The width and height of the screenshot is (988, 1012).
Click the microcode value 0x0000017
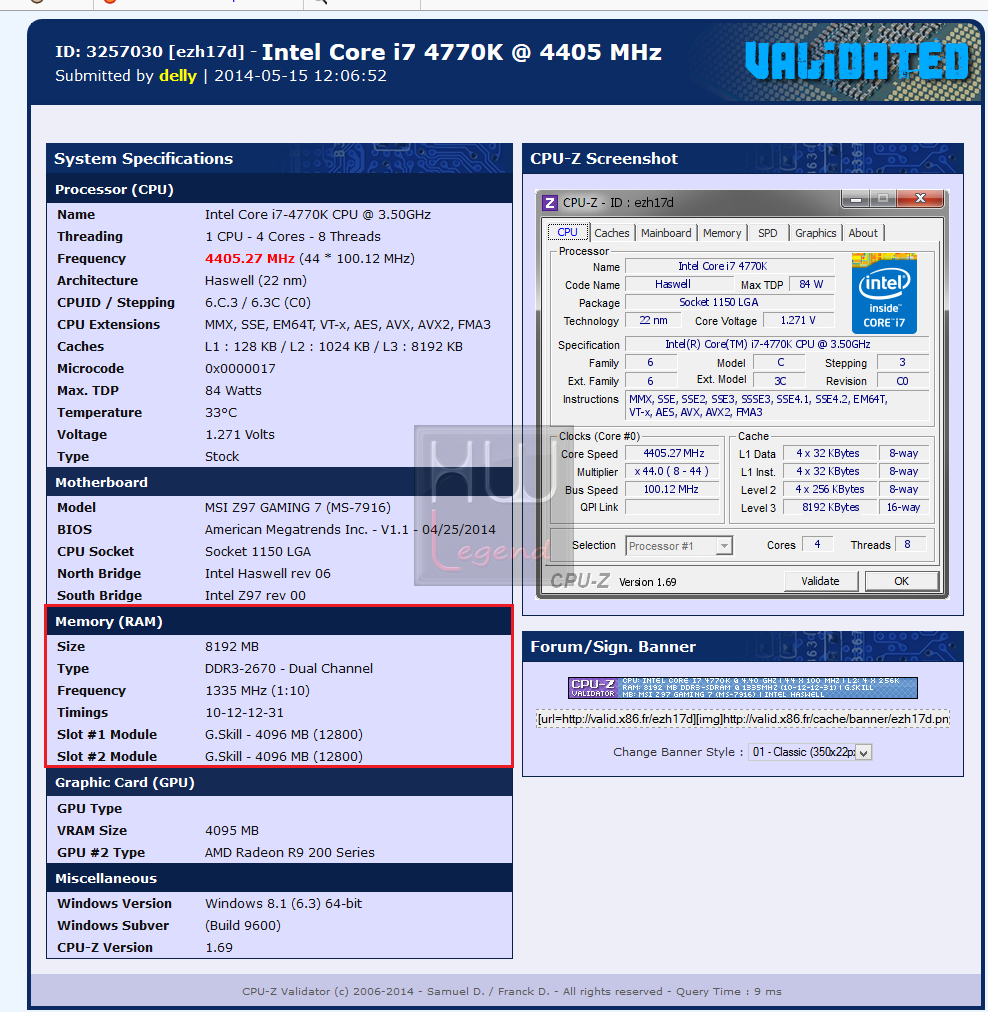tap(240, 369)
